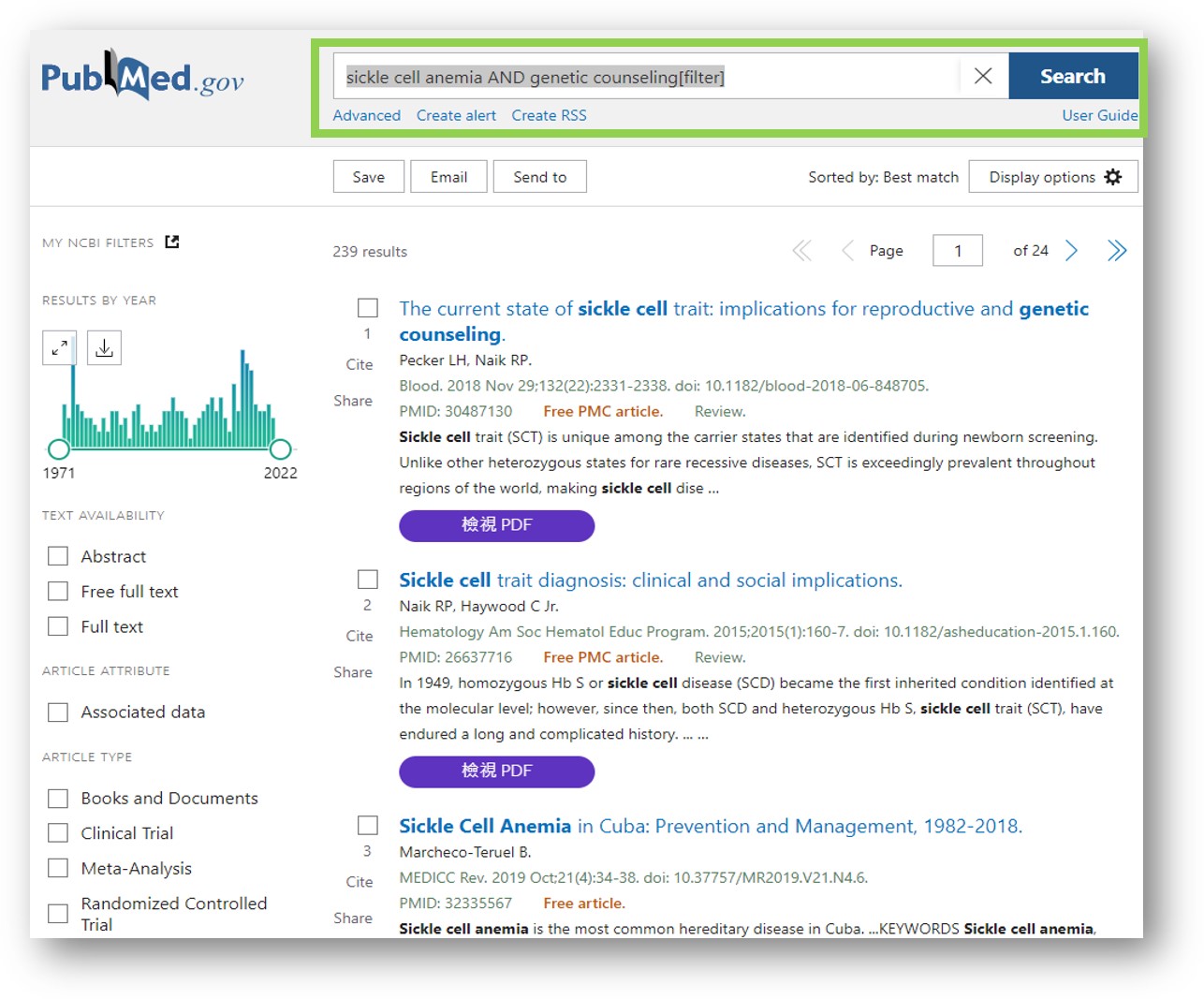Go to first page of results
The image size is (1204, 999).
(x=801, y=250)
